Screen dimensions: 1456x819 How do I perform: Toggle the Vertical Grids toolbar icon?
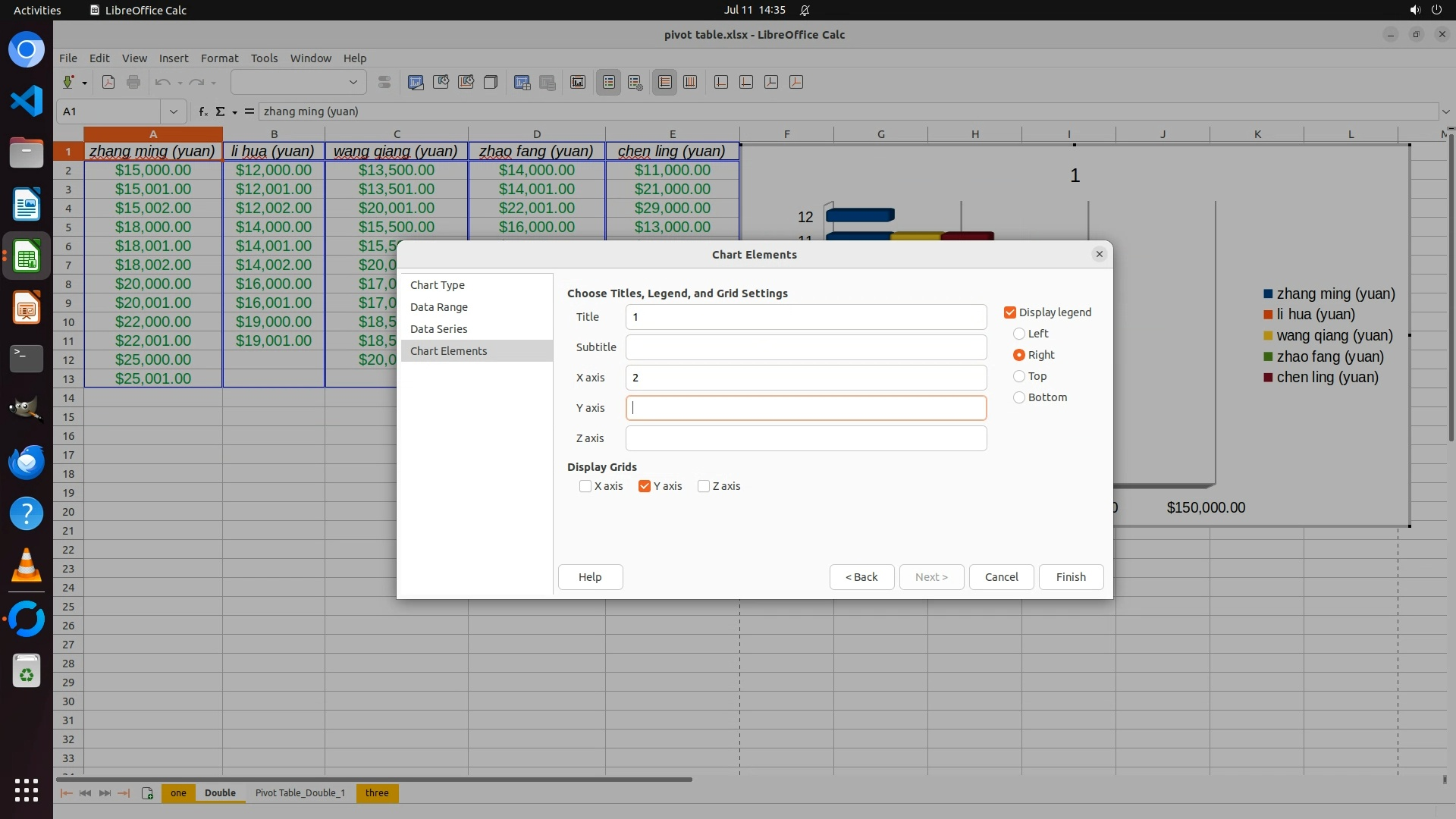690,83
